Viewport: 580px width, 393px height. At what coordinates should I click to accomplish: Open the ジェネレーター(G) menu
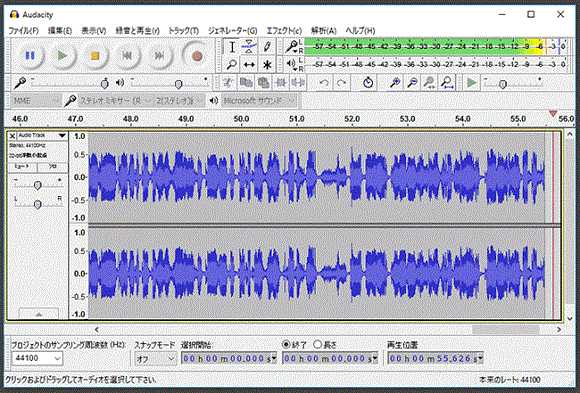232,31
